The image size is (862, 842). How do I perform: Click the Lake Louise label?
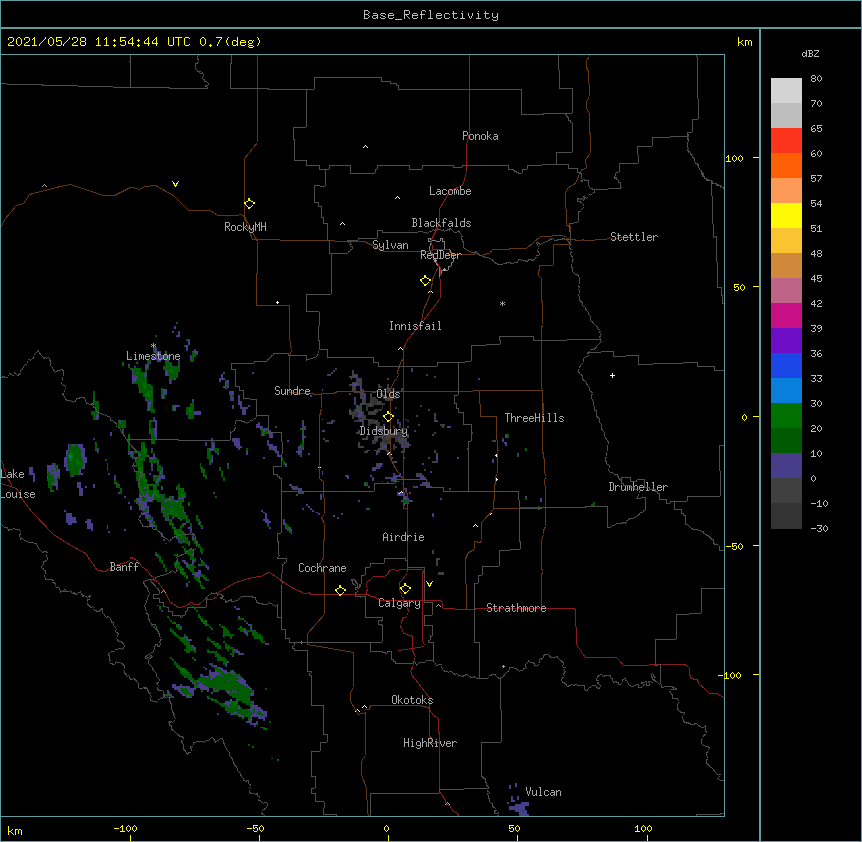click(18, 484)
